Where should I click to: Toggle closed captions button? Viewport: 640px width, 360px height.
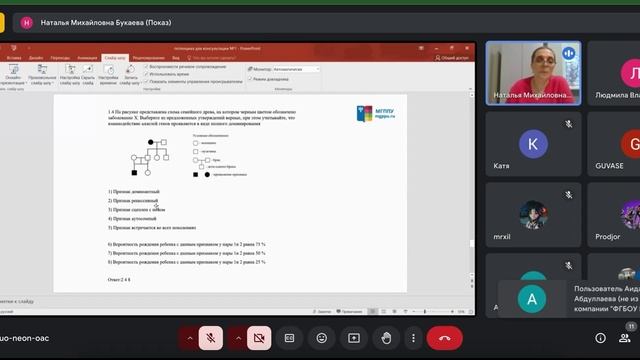[x=289, y=338]
